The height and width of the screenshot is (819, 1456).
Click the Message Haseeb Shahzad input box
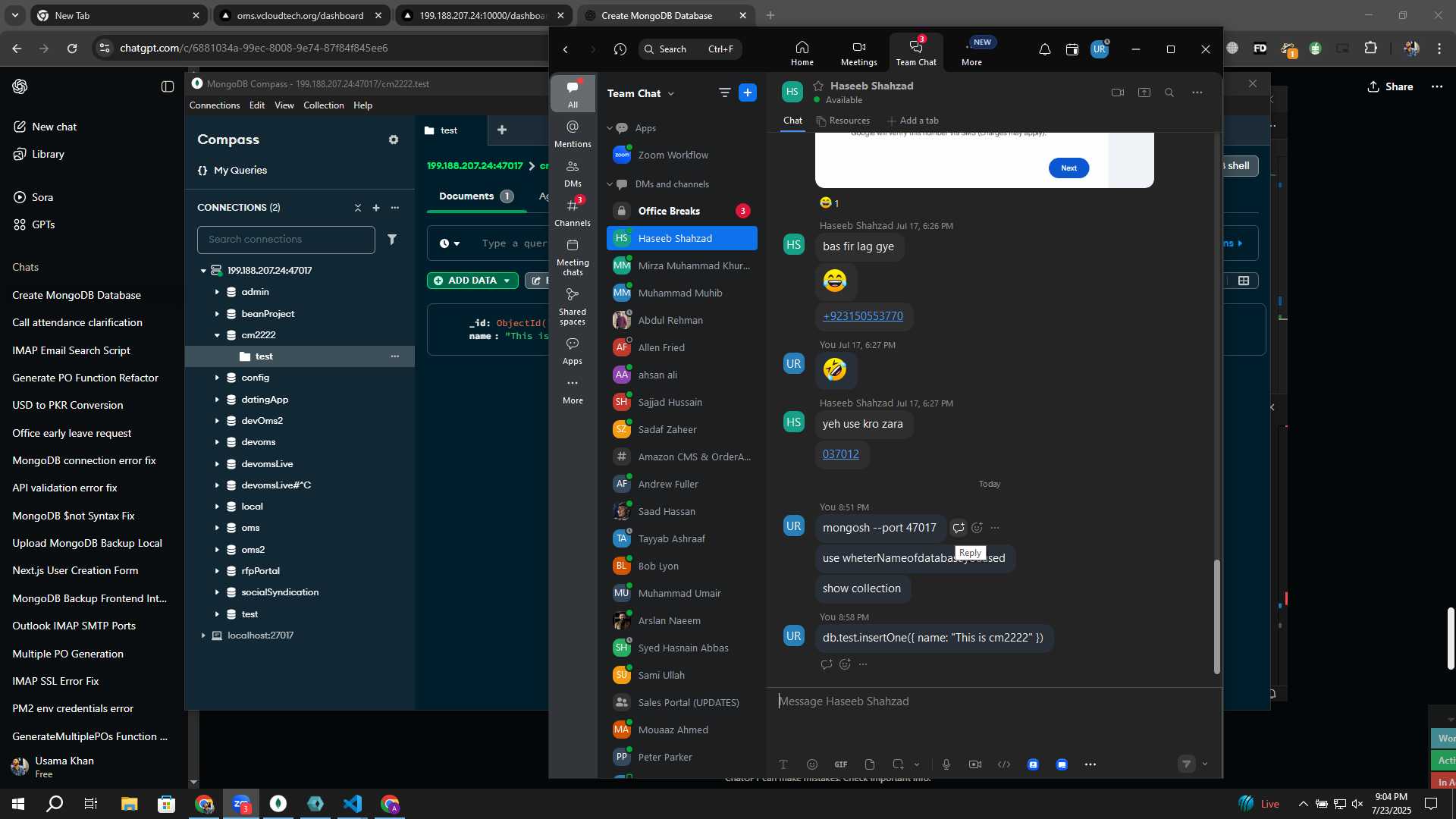(x=993, y=701)
